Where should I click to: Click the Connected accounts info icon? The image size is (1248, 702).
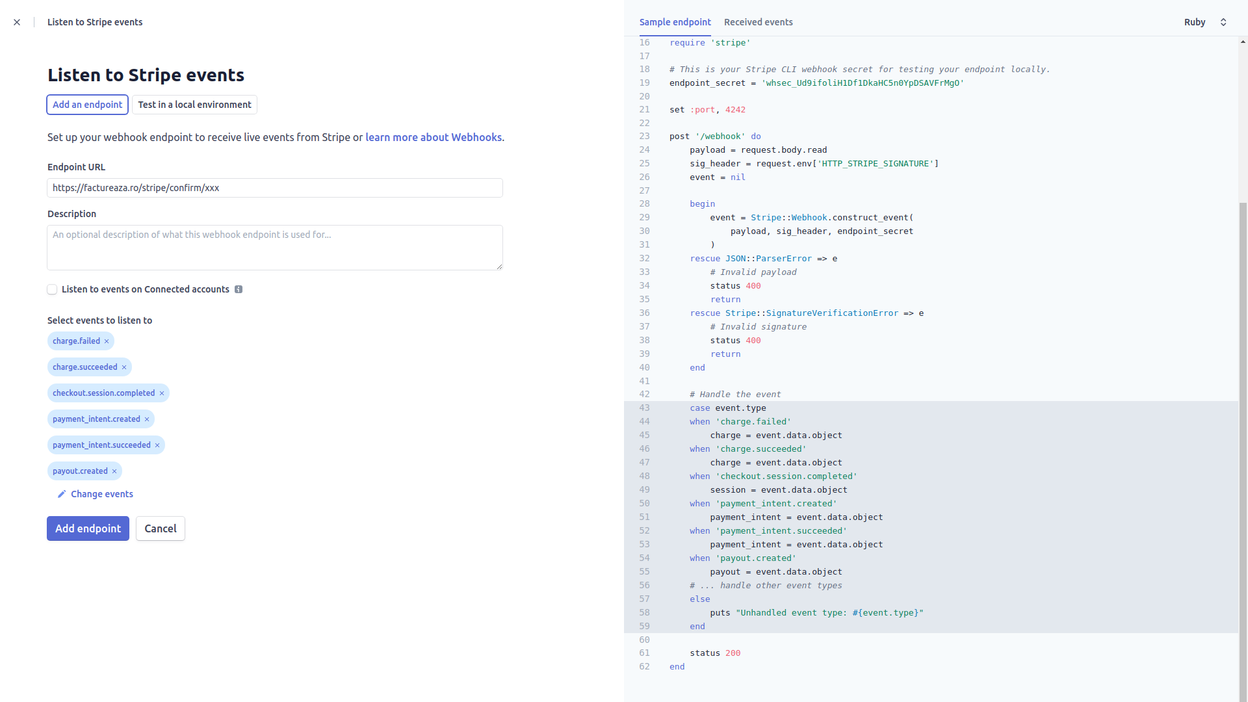tap(238, 289)
